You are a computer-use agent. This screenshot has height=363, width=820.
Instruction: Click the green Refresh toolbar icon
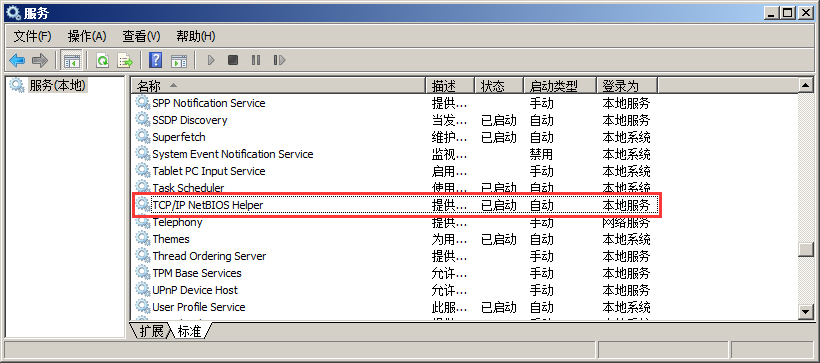pyautogui.click(x=103, y=60)
